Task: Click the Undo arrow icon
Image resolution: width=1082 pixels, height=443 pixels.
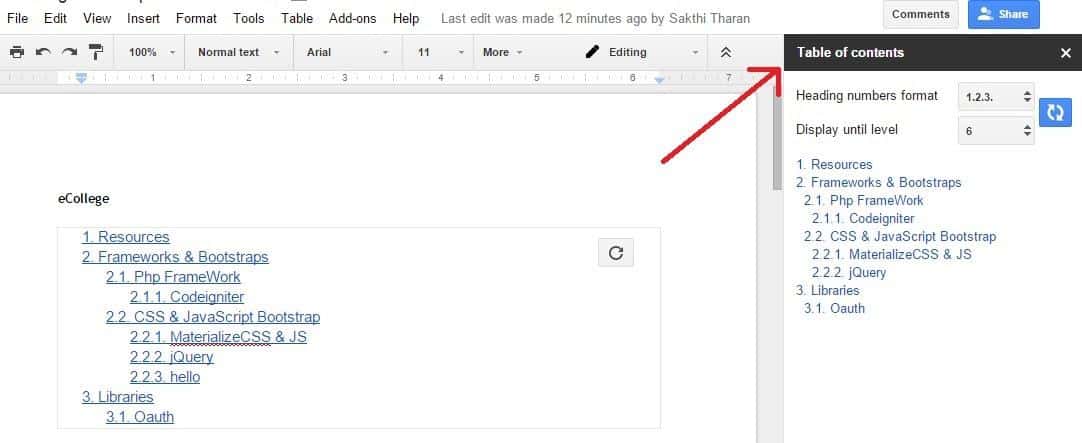Action: pos(43,52)
